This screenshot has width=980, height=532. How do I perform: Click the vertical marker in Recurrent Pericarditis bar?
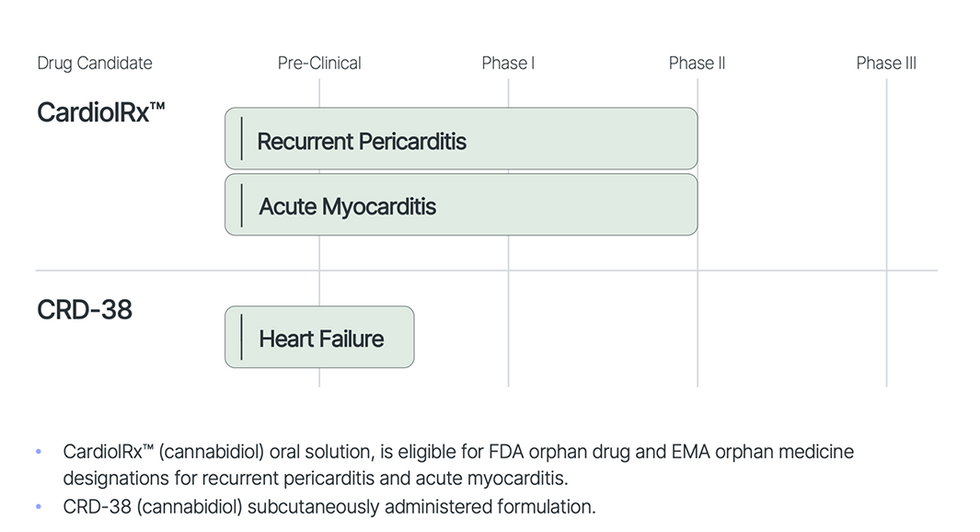pos(242,138)
